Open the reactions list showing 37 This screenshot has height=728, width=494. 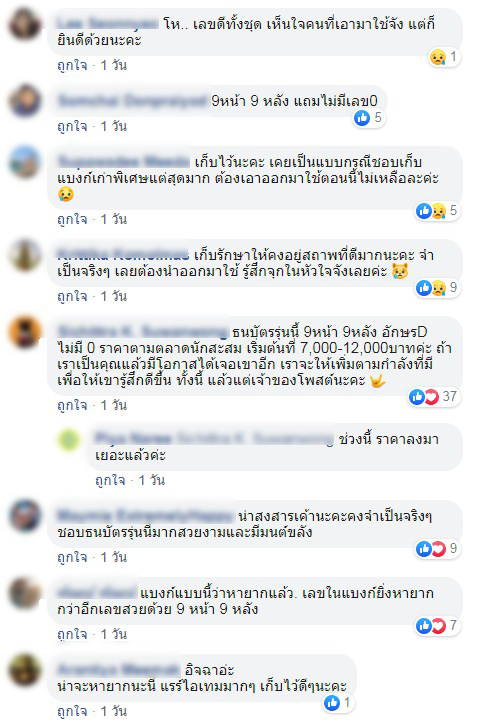pos(433,396)
